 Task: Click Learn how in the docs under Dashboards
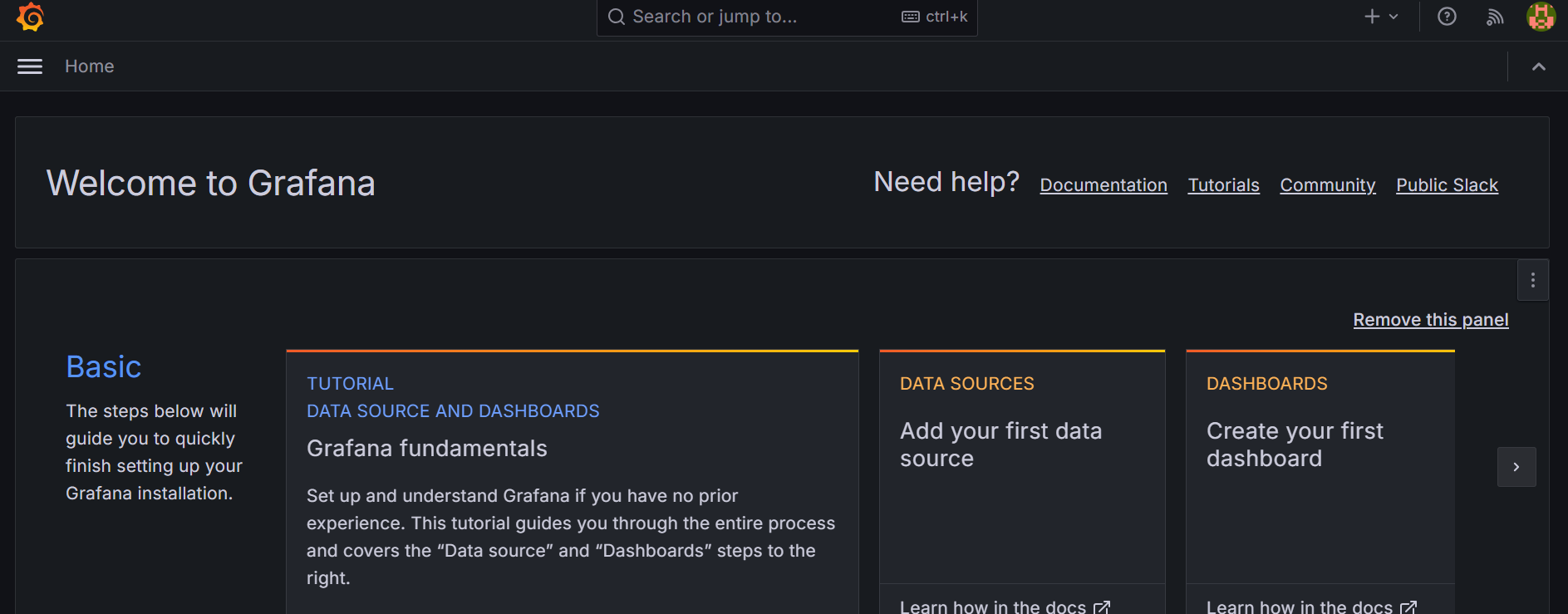1311,607
